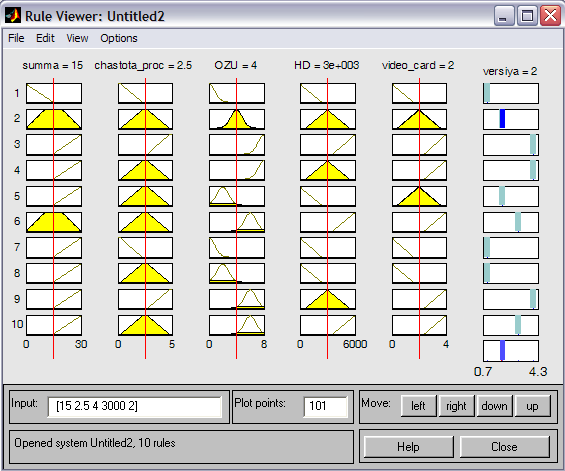Viewport: 565px width, 471px height.
Task: Click the HD red input line
Action: pos(327,218)
